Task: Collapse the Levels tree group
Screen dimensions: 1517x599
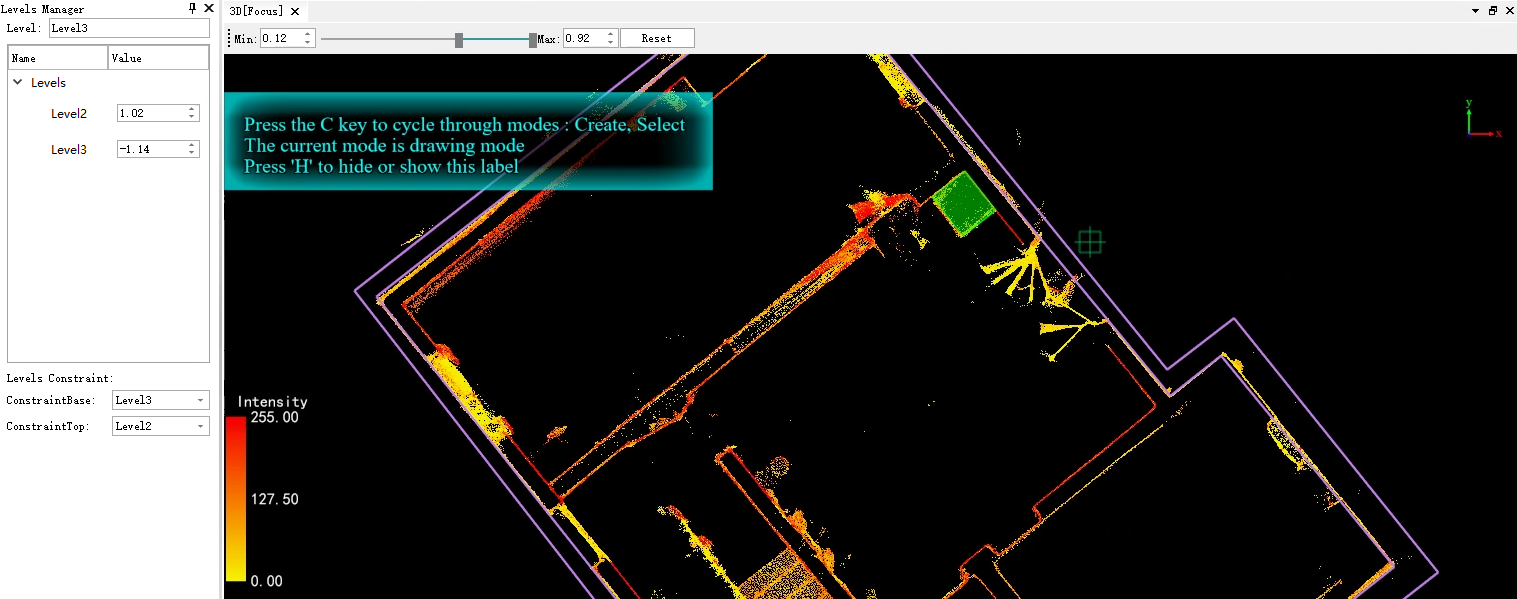Action: tap(18, 83)
